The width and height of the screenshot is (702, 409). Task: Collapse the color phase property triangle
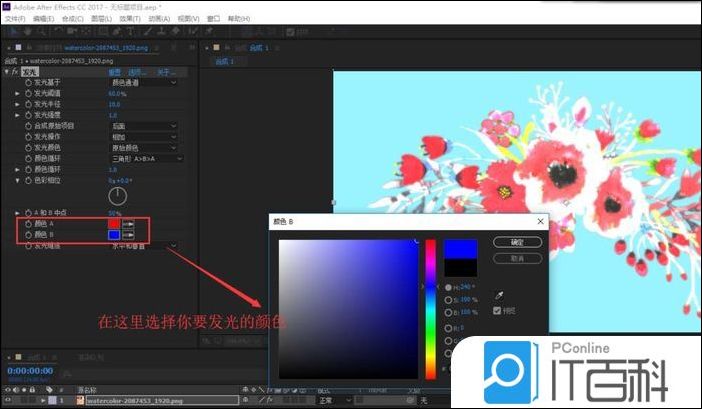[x=17, y=180]
